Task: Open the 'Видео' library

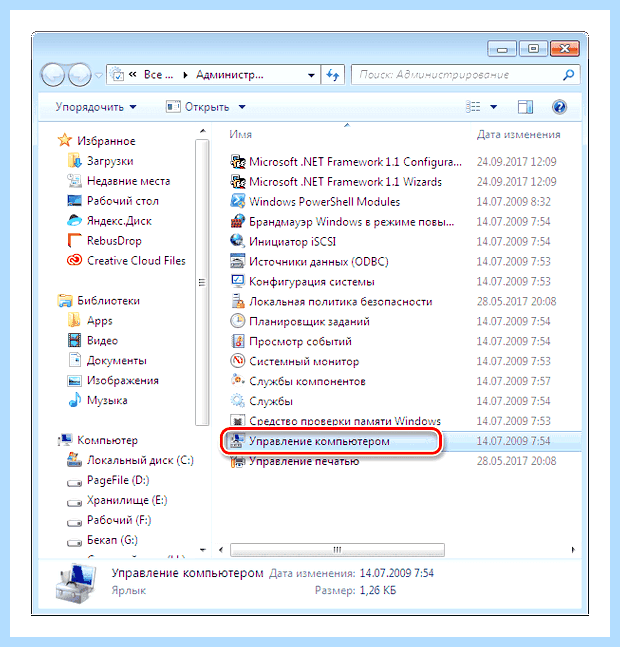Action: point(92,340)
